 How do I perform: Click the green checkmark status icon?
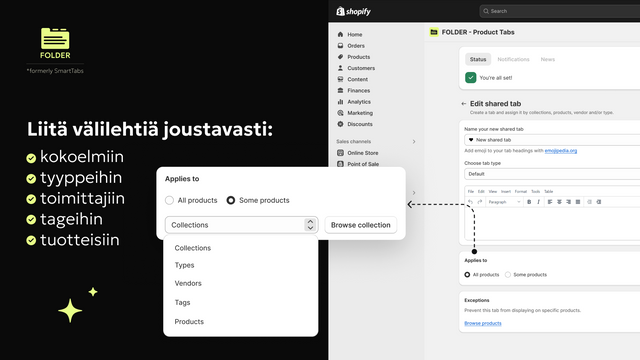pyautogui.click(x=471, y=78)
